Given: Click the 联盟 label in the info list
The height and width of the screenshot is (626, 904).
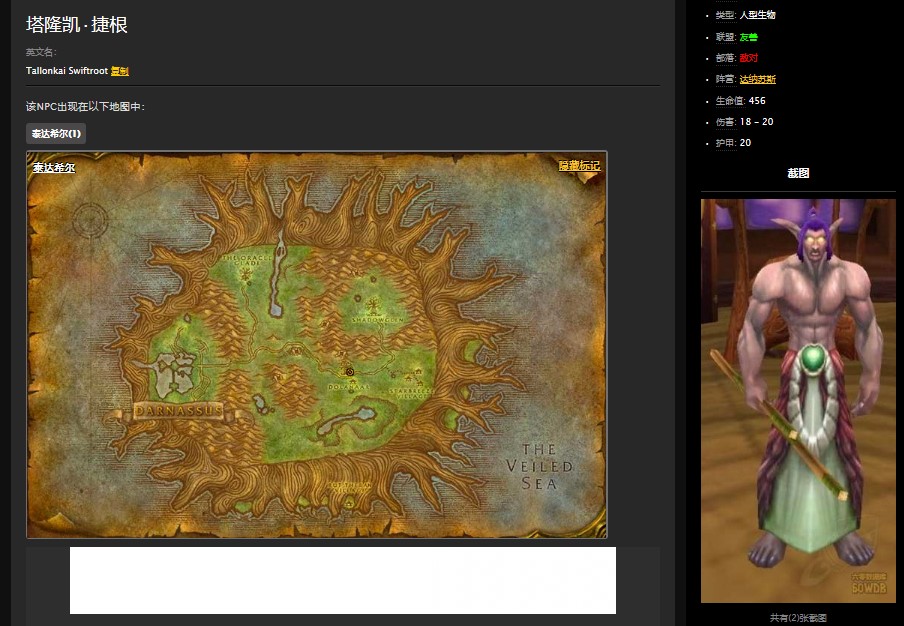Looking at the screenshot, I should tap(725, 37).
